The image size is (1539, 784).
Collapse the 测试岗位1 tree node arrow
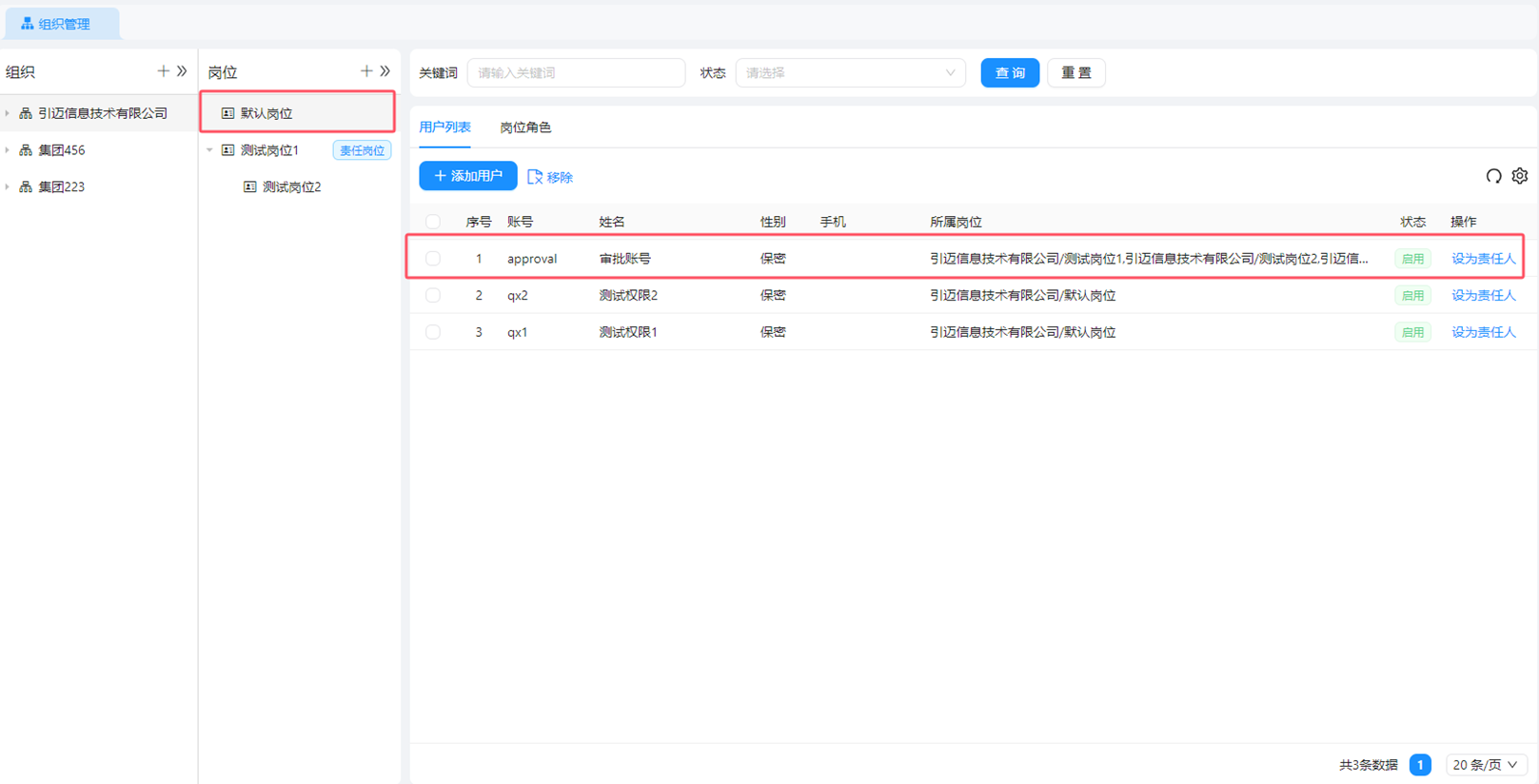(210, 150)
